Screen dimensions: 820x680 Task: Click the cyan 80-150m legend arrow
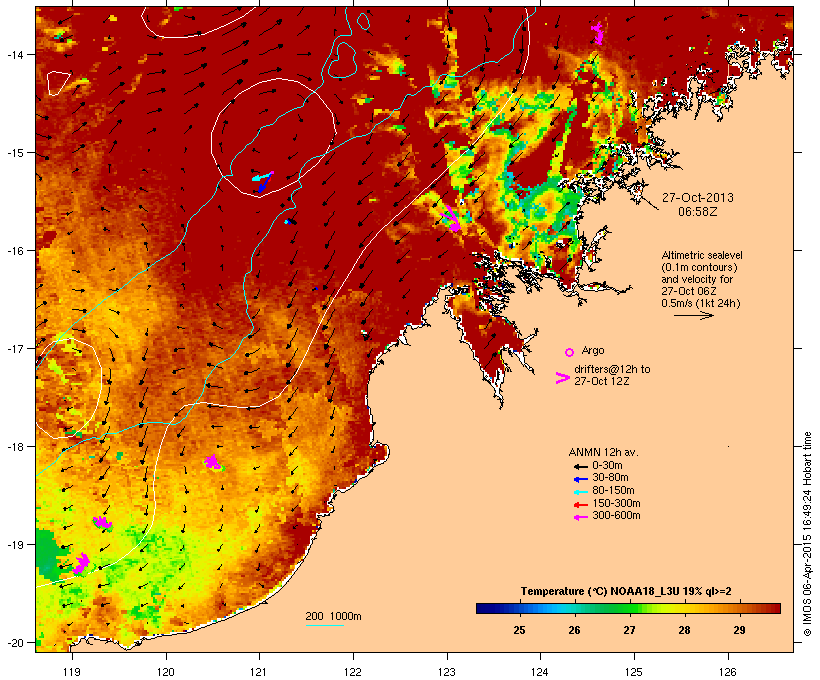coord(580,492)
